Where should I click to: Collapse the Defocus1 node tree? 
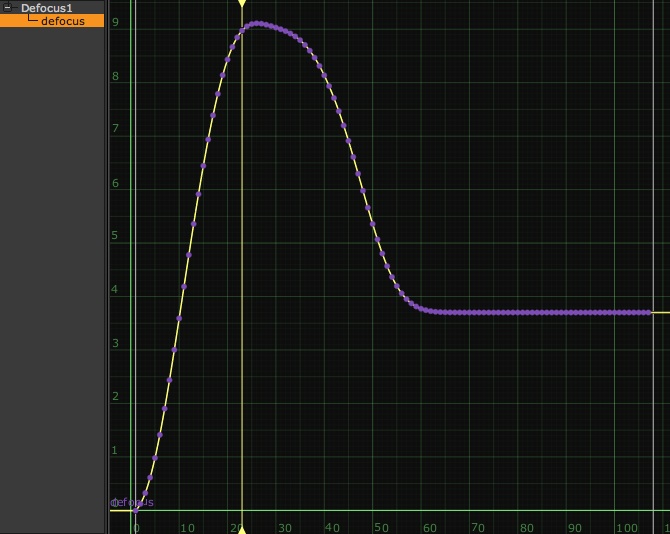(8, 8)
